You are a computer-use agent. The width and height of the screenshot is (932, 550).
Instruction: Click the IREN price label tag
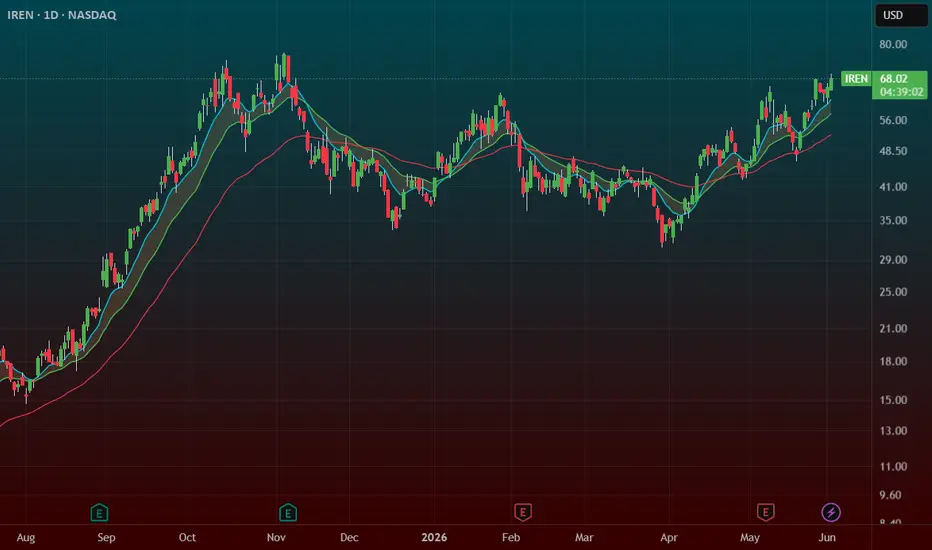856,78
